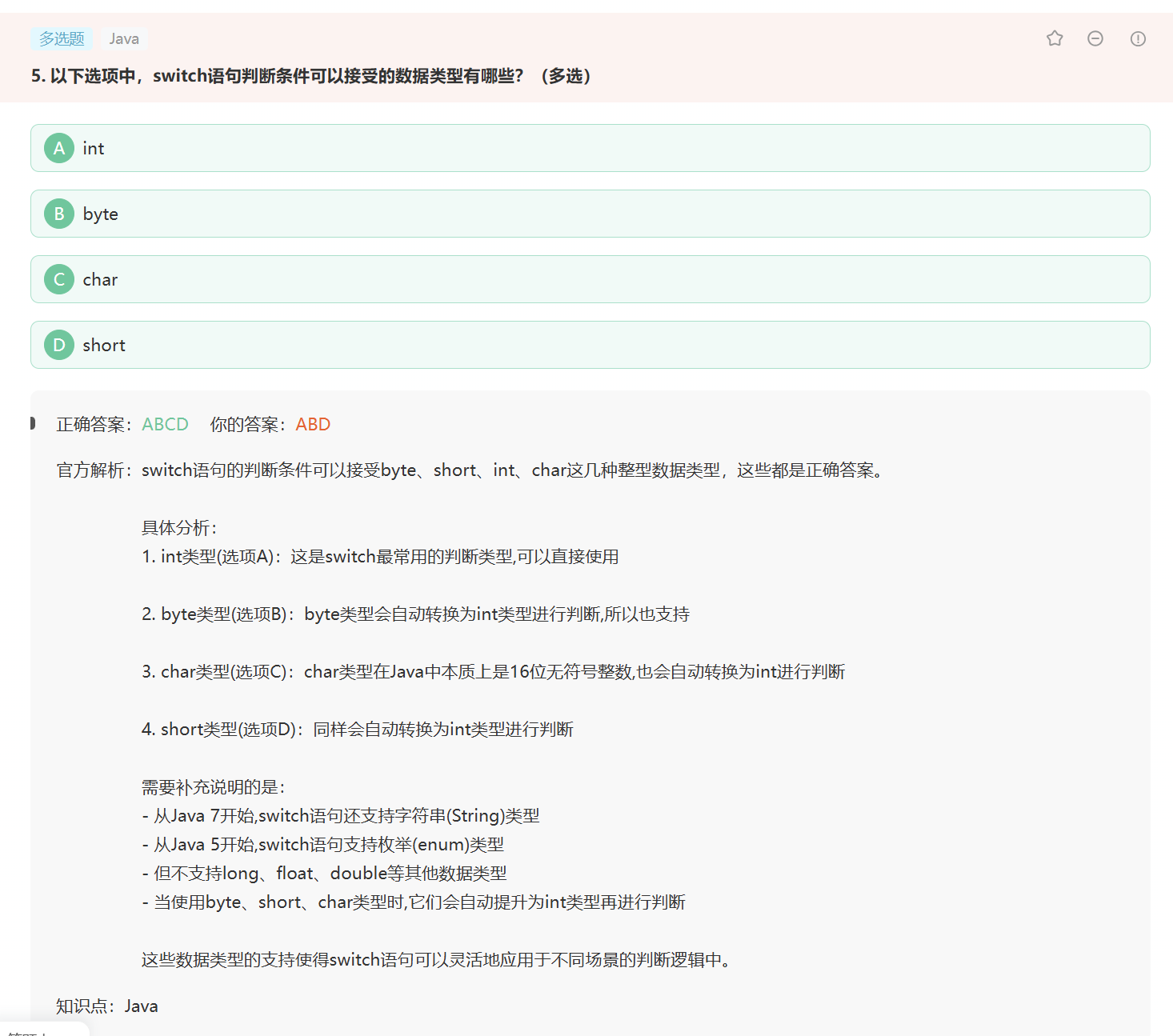
Task: Click the green circle badge labeled B
Action: click(x=58, y=214)
